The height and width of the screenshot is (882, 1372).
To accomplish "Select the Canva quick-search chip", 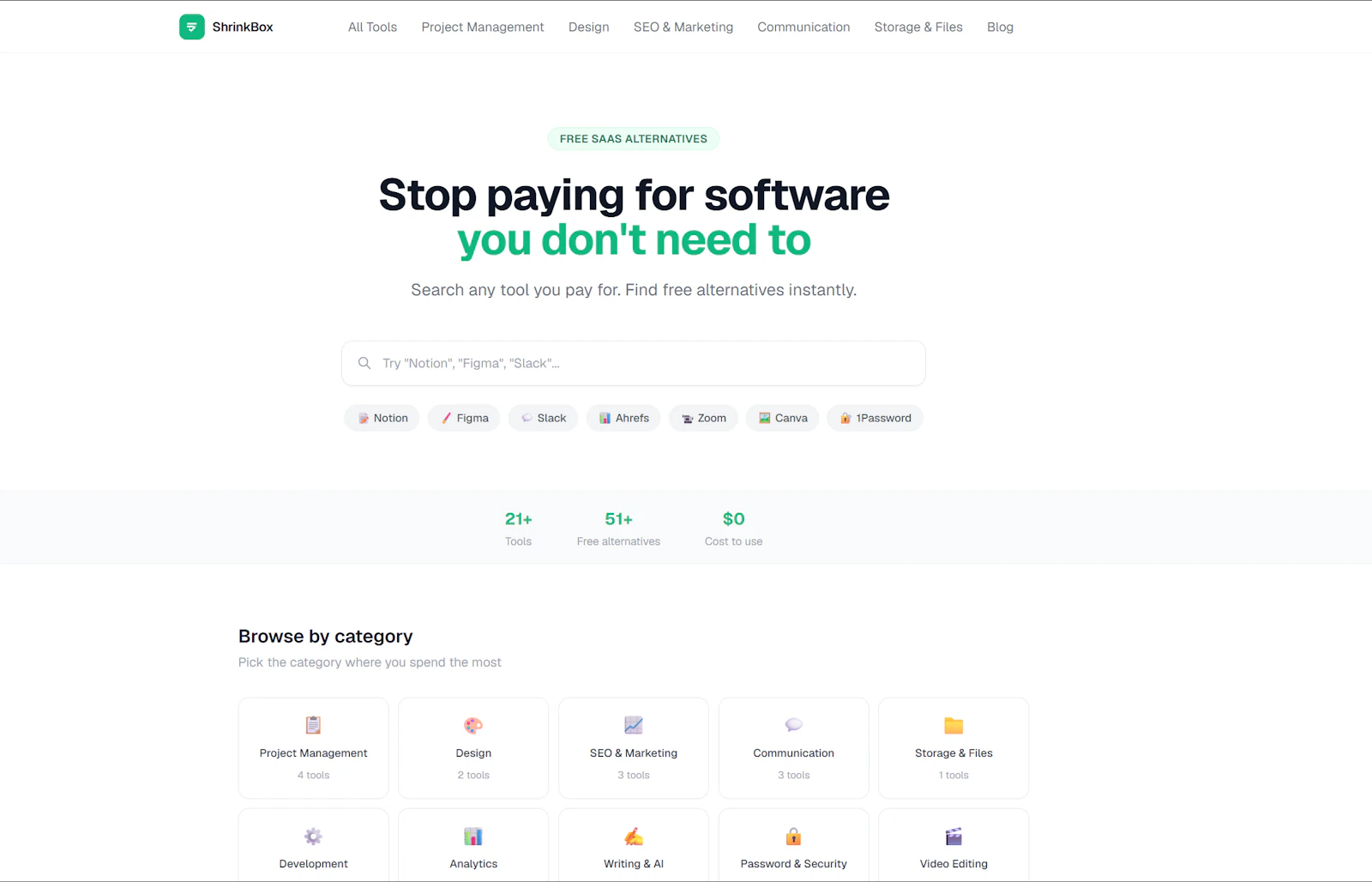I will (782, 418).
